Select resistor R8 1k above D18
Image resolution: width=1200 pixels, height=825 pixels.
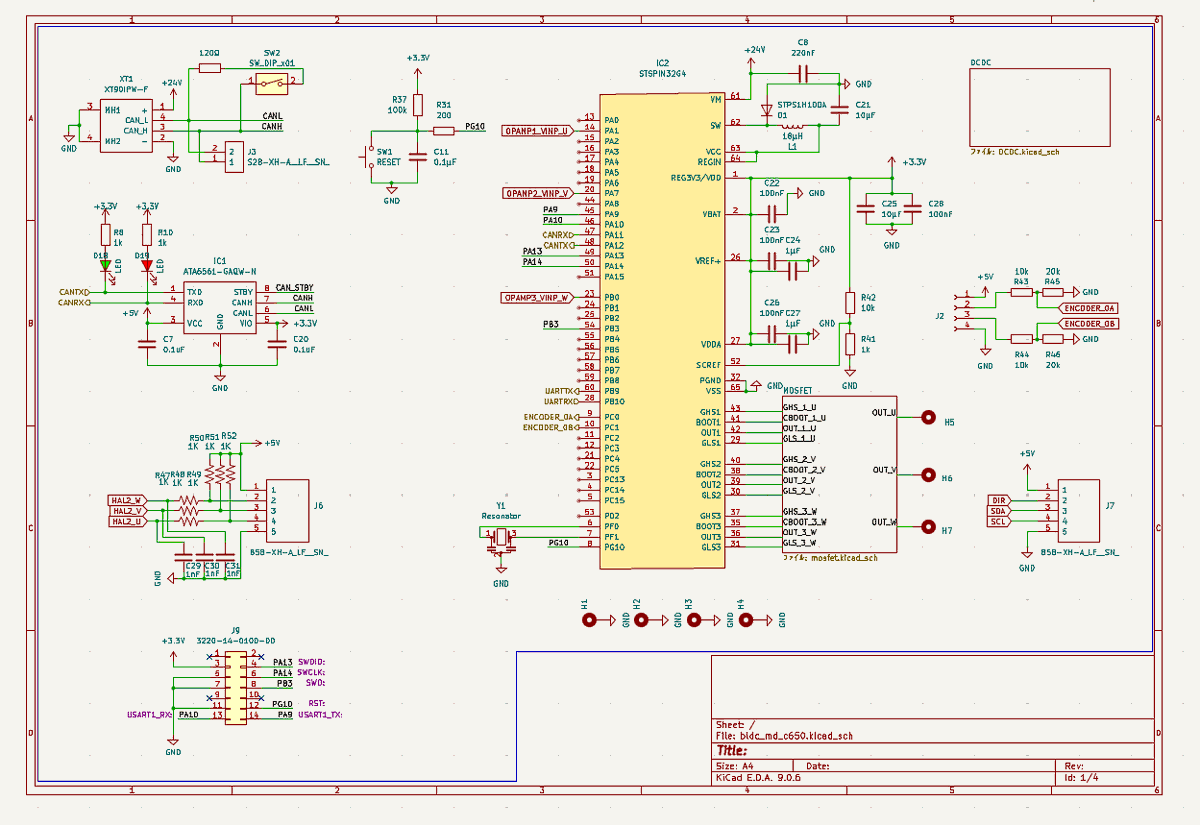pyautogui.click(x=105, y=236)
